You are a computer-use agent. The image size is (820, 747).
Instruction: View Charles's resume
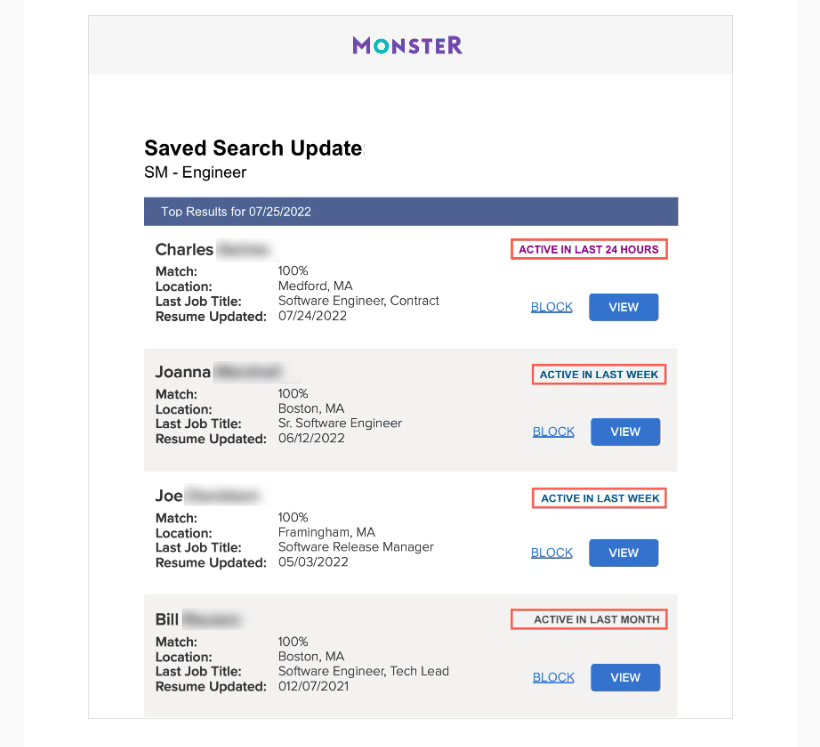tap(623, 307)
